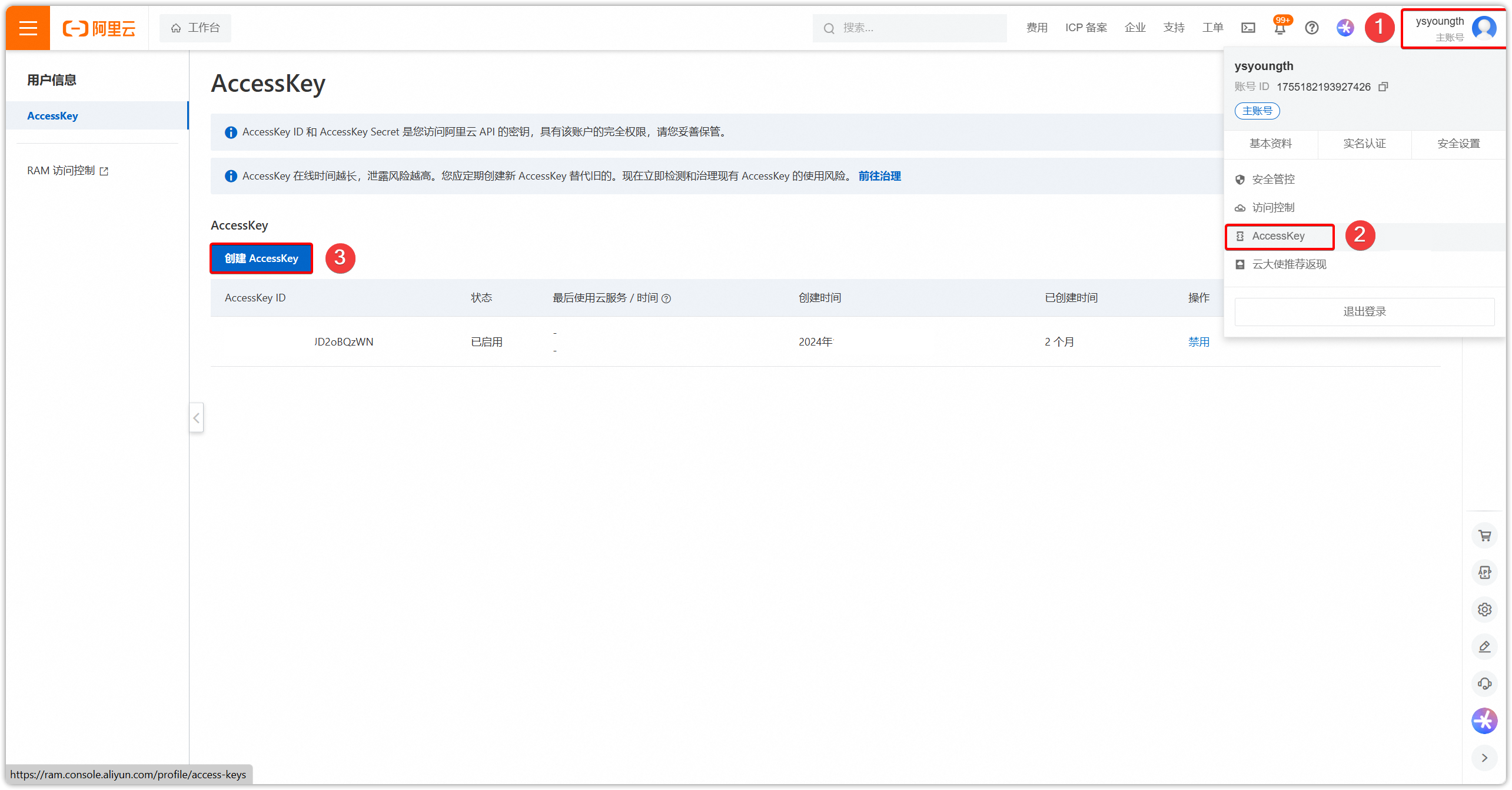Open the 工单 menu
The image size is (1512, 790).
(1212, 28)
